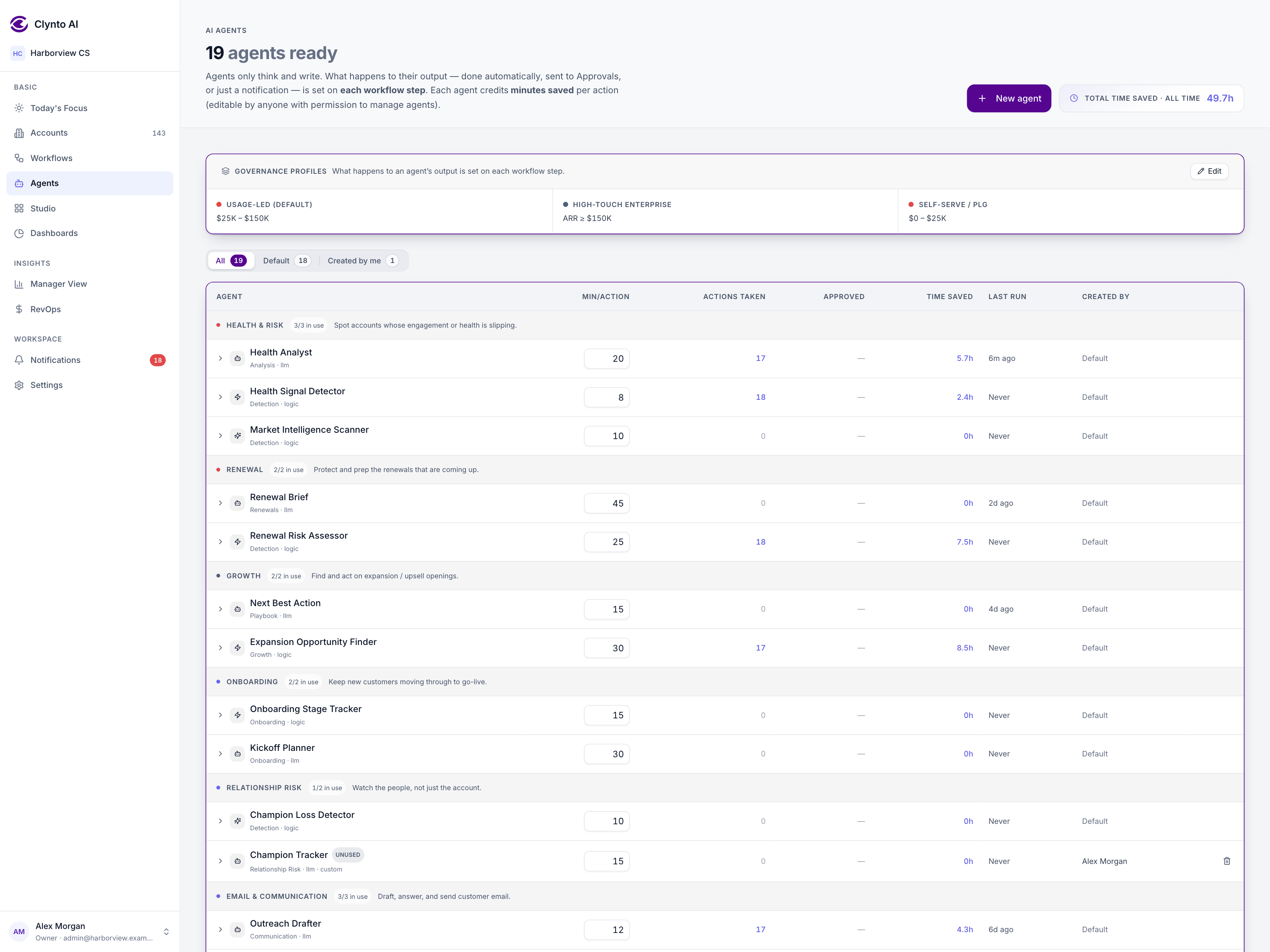Edit Health Analyst min/action field
This screenshot has height=952, width=1270.
[x=606, y=359]
